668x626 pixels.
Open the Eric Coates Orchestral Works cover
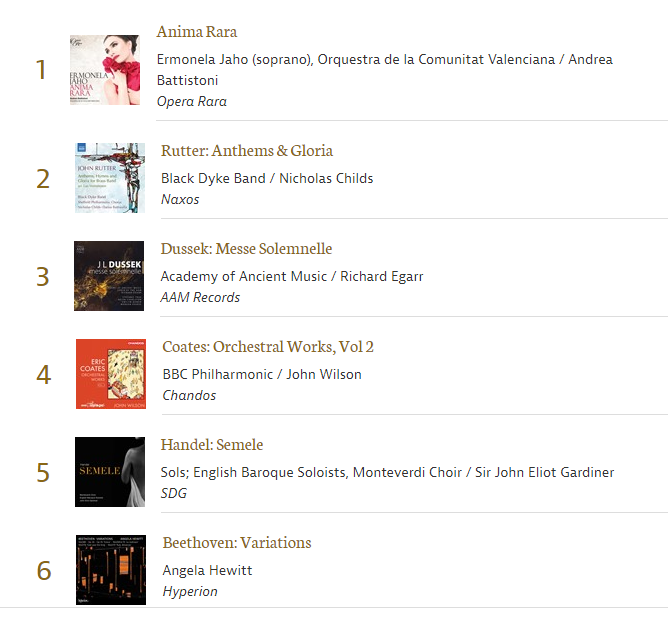[110, 374]
